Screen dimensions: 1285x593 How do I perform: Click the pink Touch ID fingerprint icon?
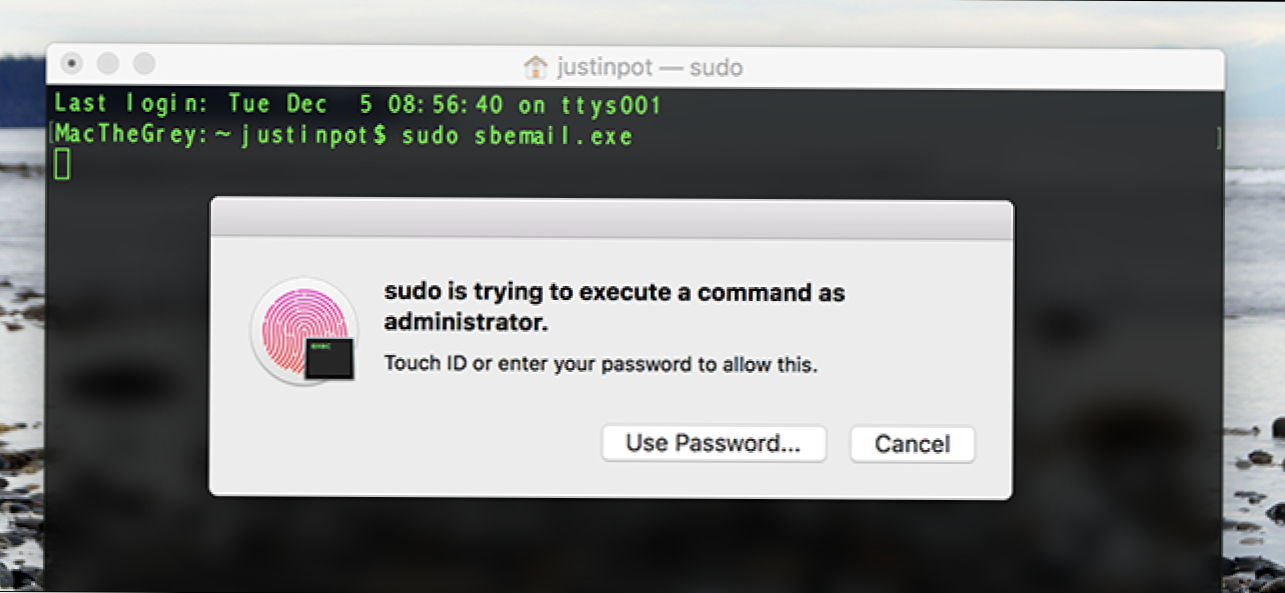304,331
